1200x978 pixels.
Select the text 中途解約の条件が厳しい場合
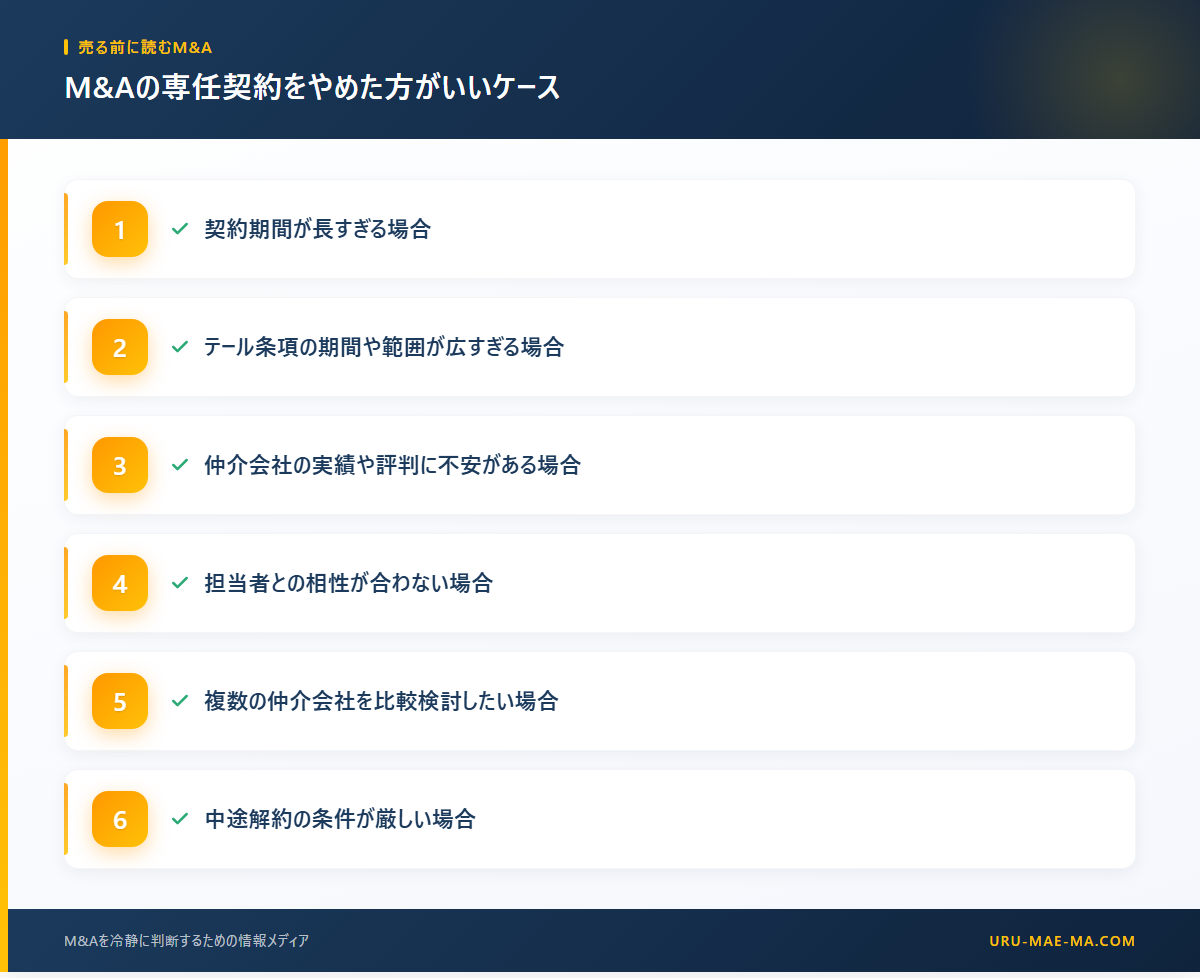coord(340,819)
